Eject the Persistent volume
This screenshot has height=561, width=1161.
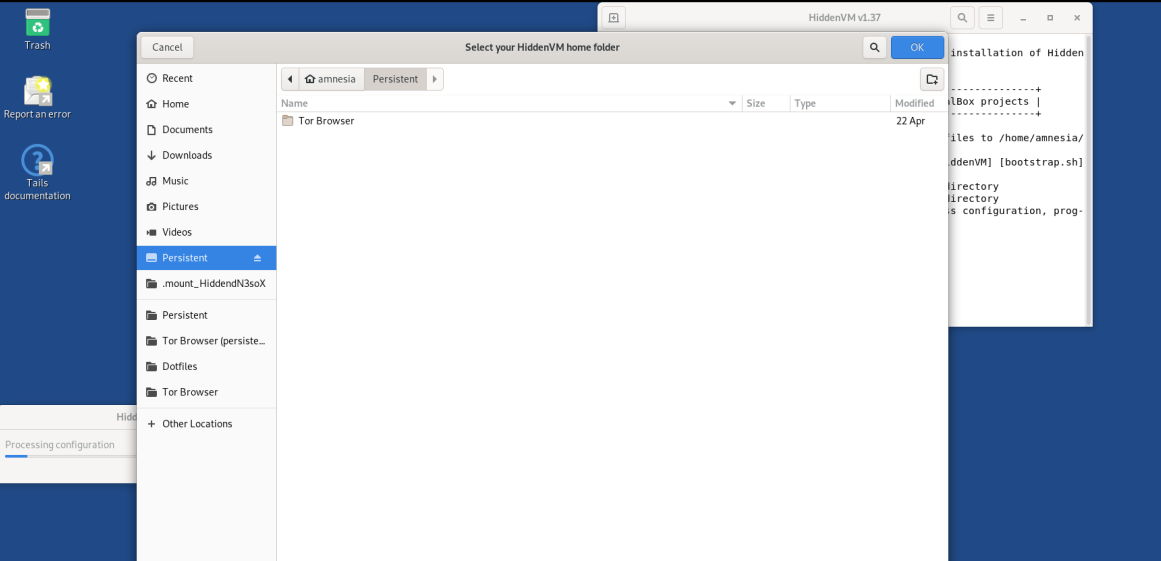[x=257, y=258]
